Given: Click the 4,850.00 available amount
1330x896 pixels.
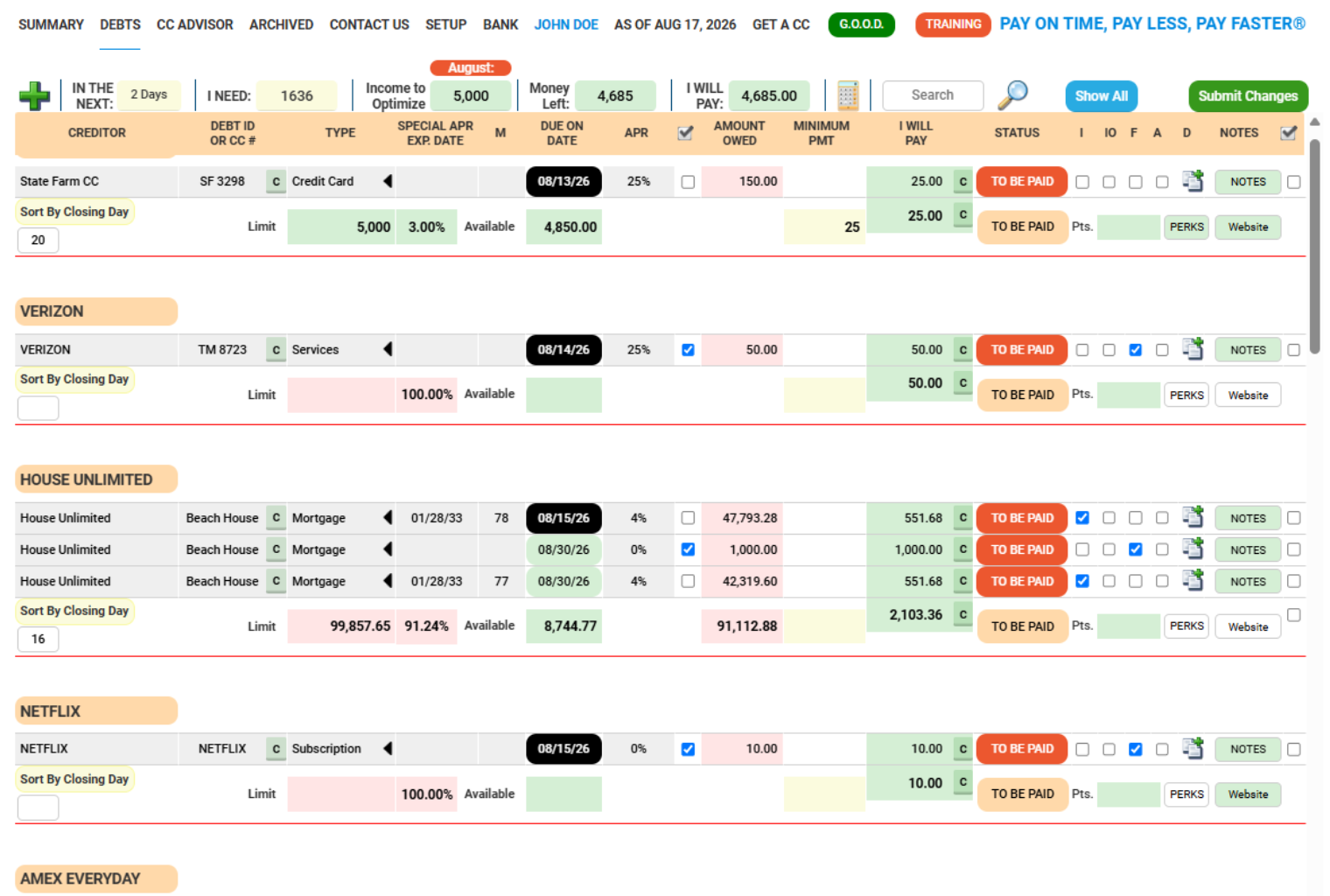Looking at the screenshot, I should [563, 227].
